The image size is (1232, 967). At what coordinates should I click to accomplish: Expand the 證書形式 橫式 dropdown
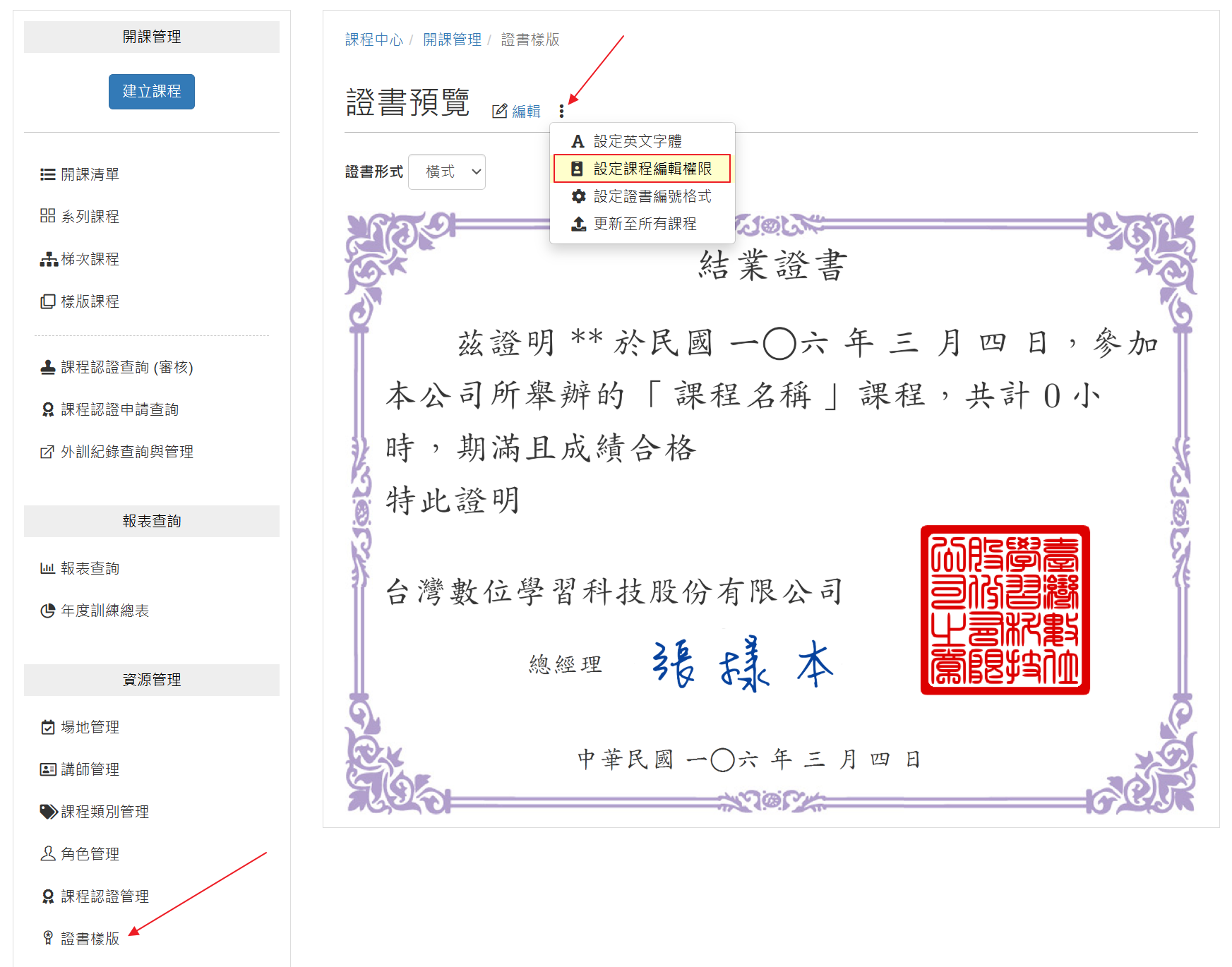(x=447, y=172)
